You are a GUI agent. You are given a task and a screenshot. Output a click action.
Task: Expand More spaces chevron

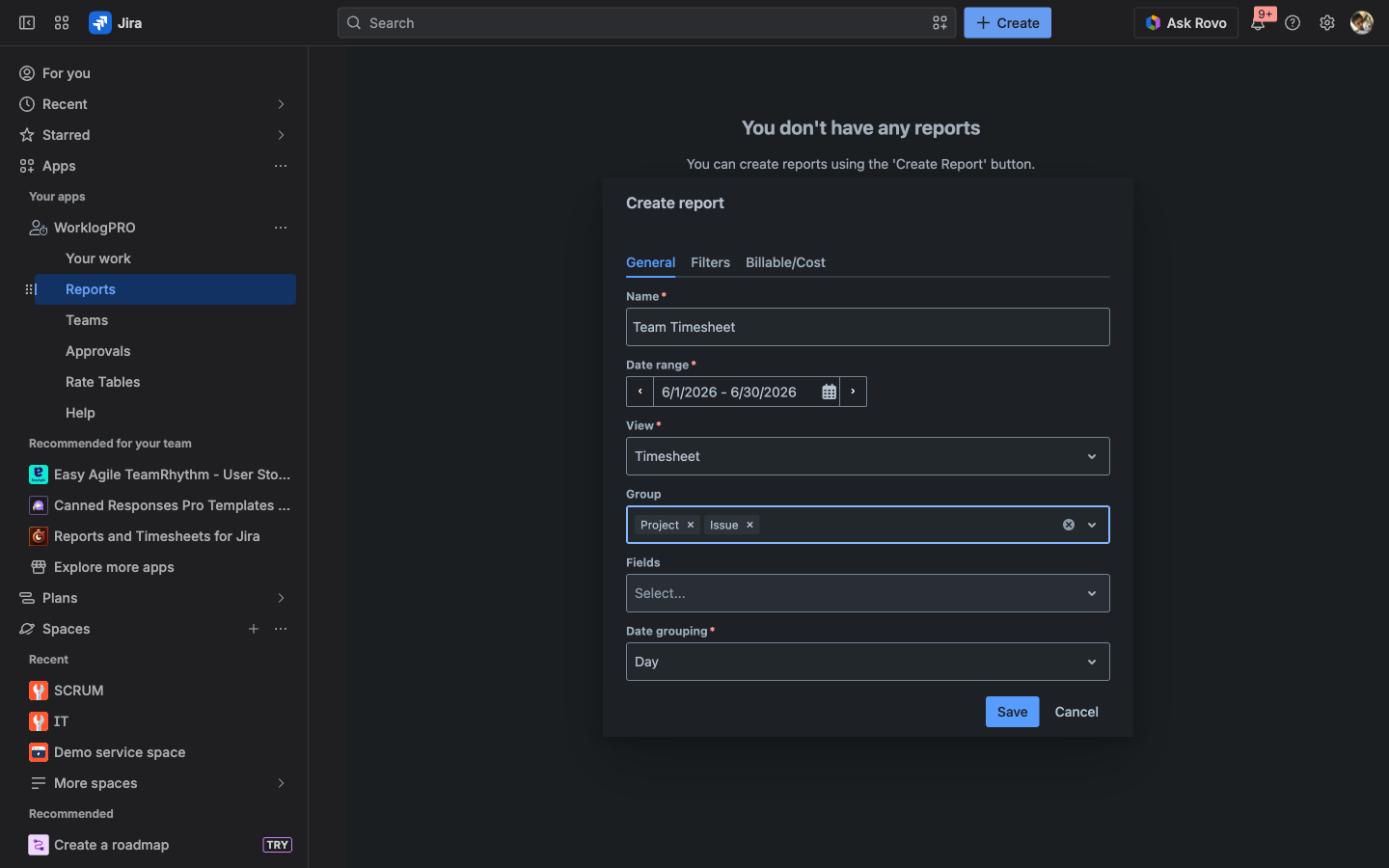281,783
